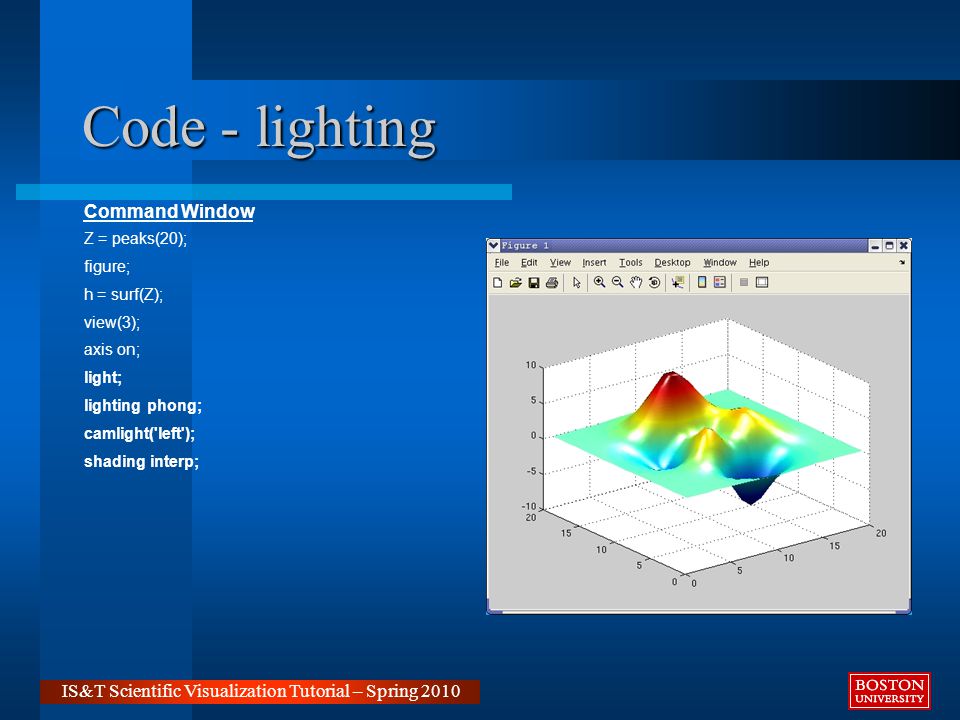Select the Rotate 3D tool
The height and width of the screenshot is (720, 960).
[x=654, y=282]
